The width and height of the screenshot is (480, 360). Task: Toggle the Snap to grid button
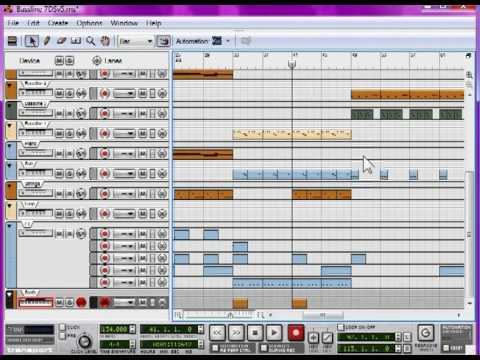click(x=164, y=41)
